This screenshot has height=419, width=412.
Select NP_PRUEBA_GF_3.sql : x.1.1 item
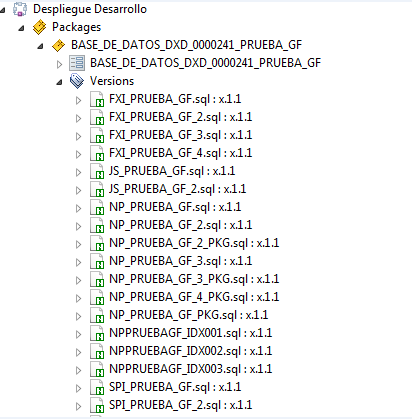180,261
